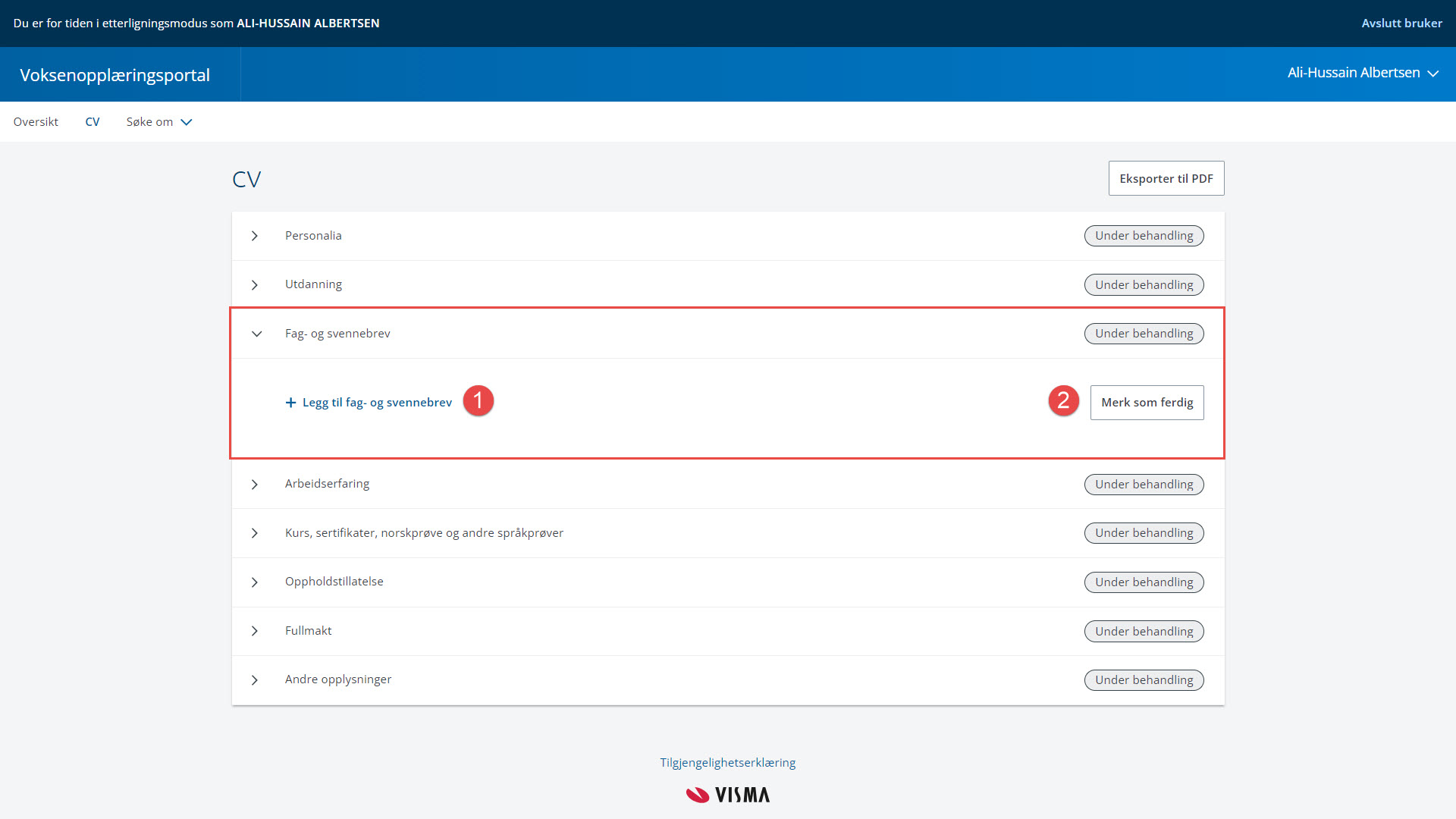The width and height of the screenshot is (1456, 819).
Task: Click the Utdanning section title
Action: pos(313,284)
